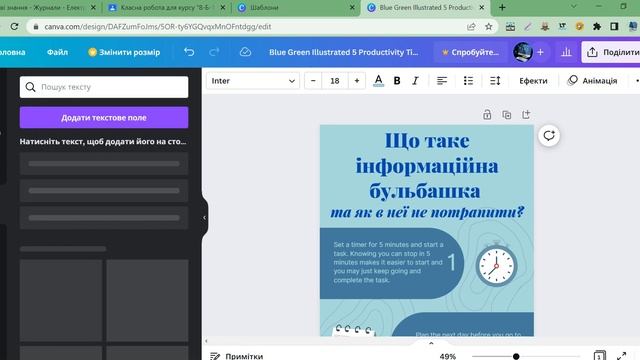Viewport: 640px width, 360px height.
Task: Select subtitle та як в неї не потрапити
Action: point(427,212)
